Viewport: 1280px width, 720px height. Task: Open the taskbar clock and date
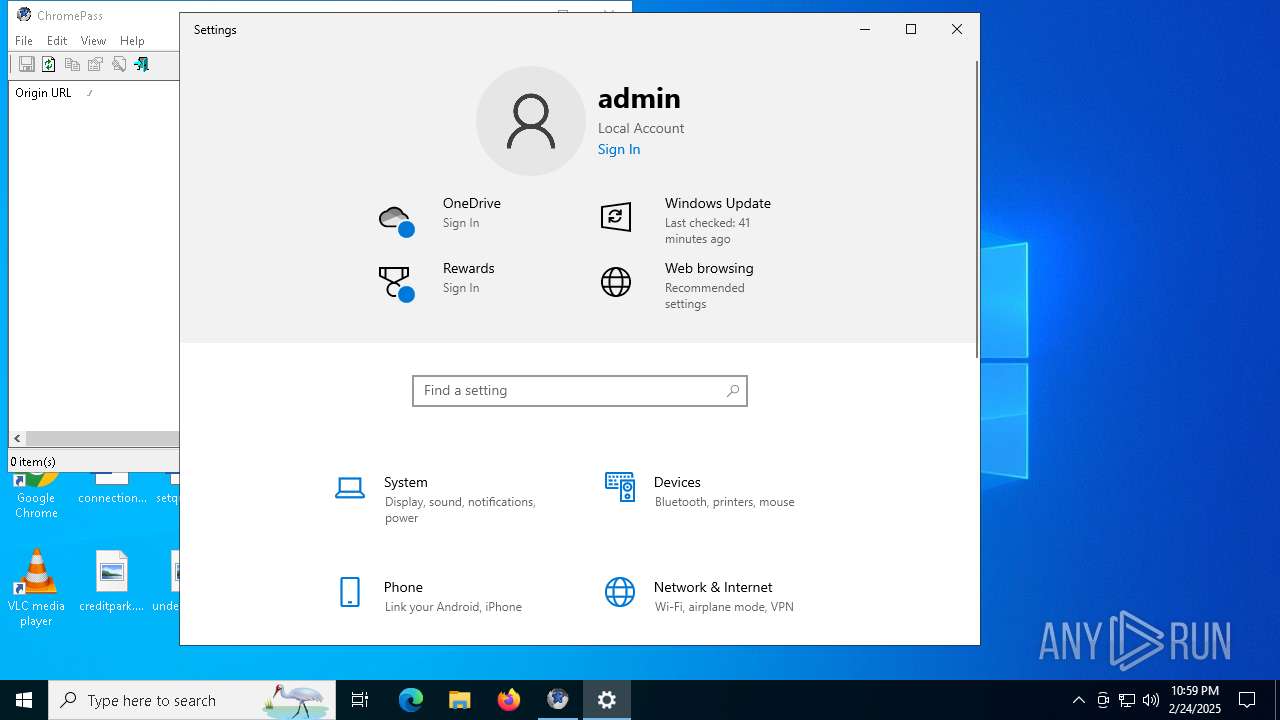click(1195, 700)
